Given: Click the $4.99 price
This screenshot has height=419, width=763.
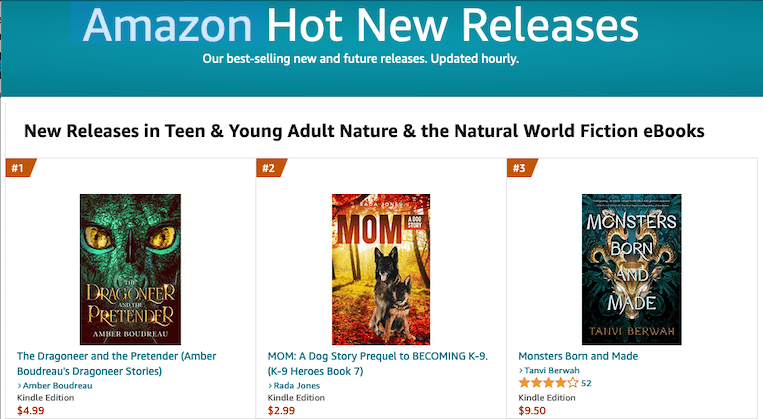Looking at the screenshot, I should click(31, 409).
